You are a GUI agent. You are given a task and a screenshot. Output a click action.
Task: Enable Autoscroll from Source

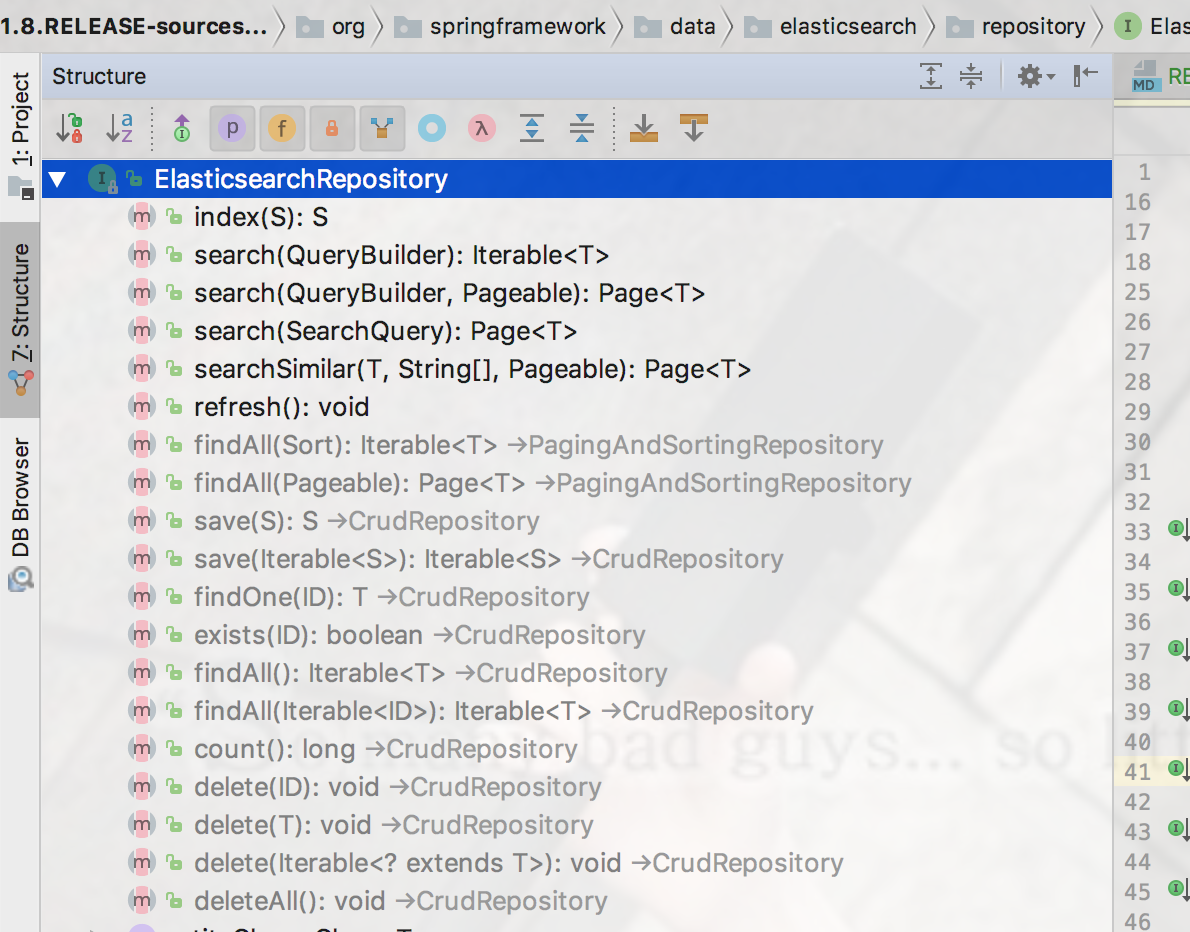coord(694,128)
